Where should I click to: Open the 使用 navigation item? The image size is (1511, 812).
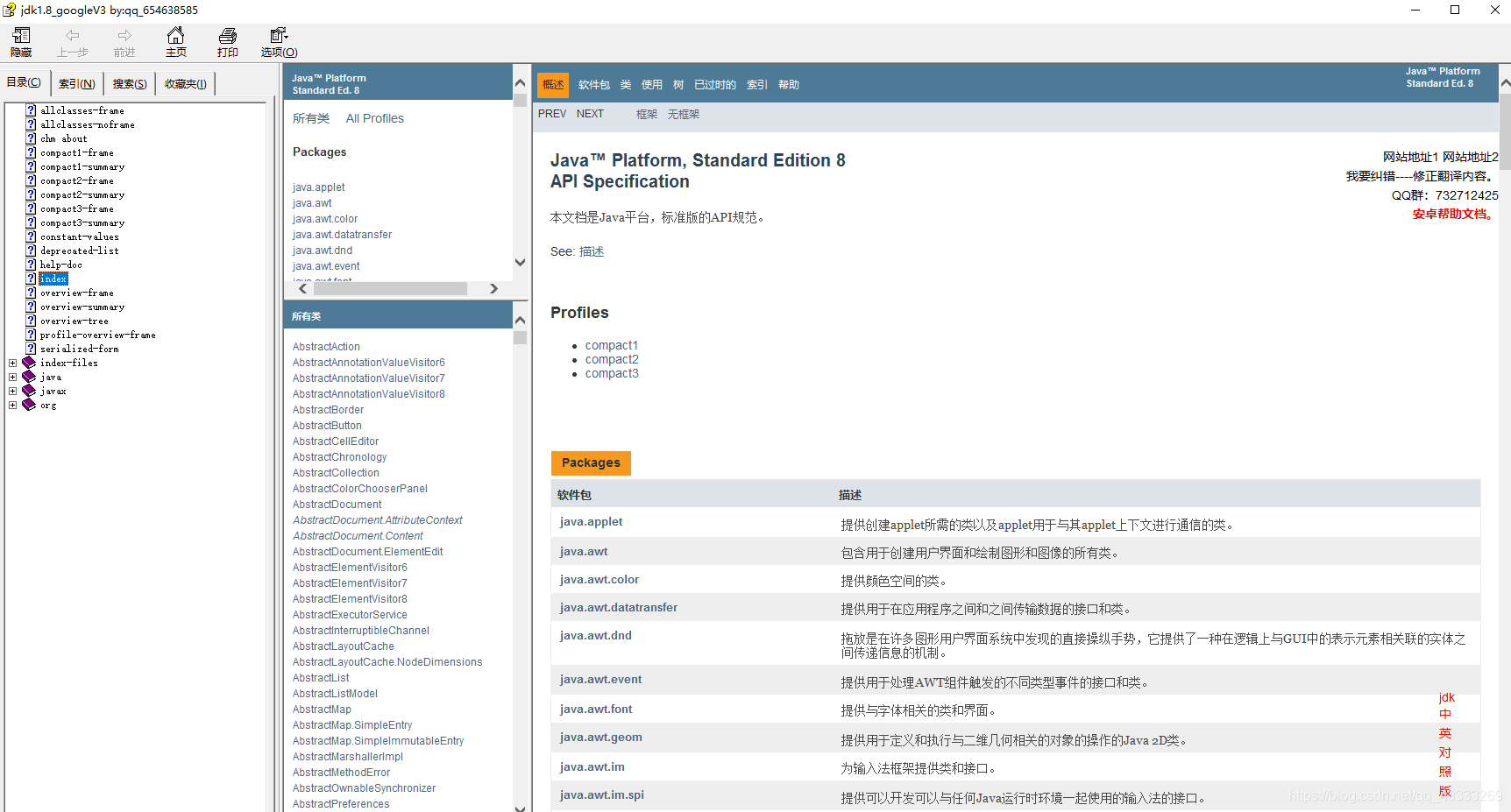point(652,85)
